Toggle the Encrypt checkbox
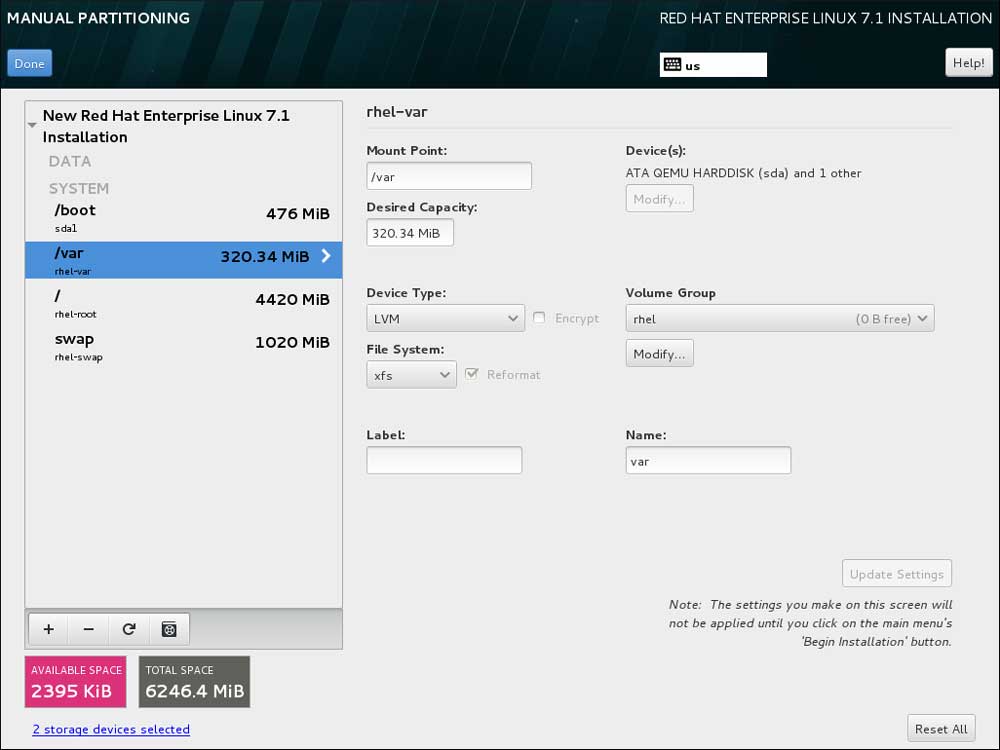 tap(539, 318)
